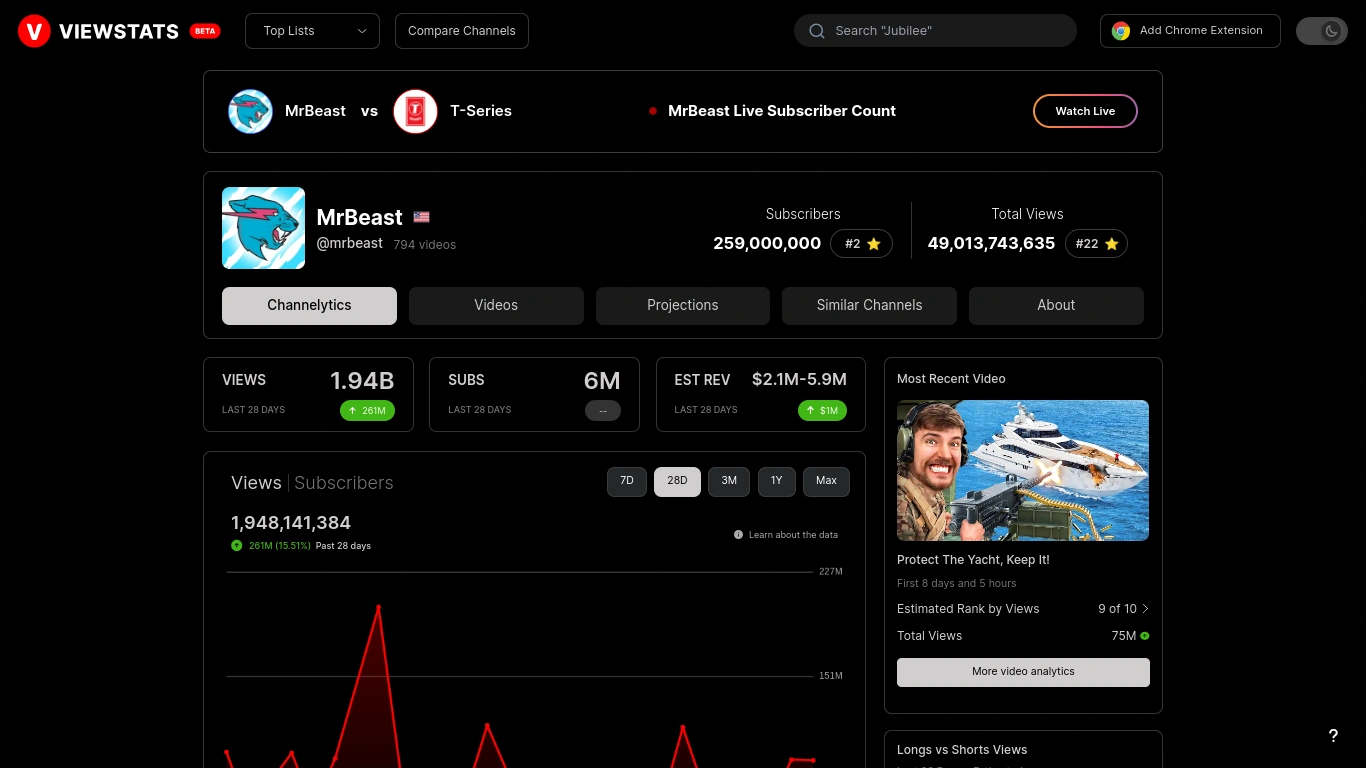This screenshot has width=1366, height=768.
Task: Click More video analytics button
Action: [x=1023, y=672]
